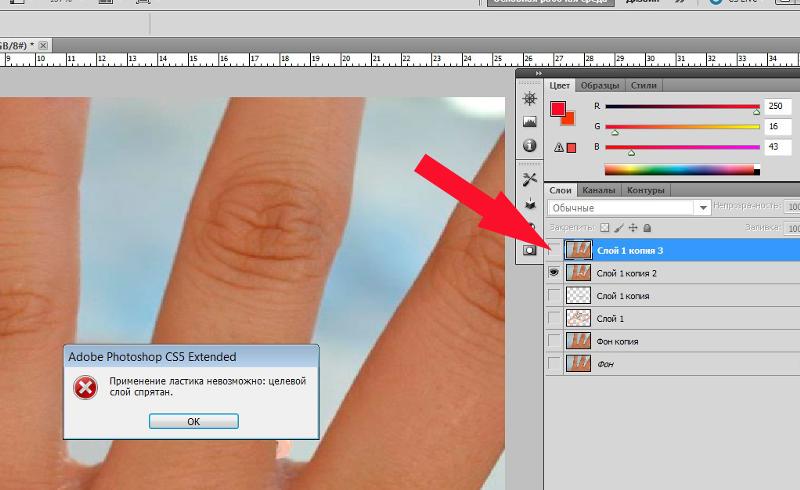Click thumbnail of layer Слой 1
Viewport: 800px width, 490px height.
pos(579,318)
